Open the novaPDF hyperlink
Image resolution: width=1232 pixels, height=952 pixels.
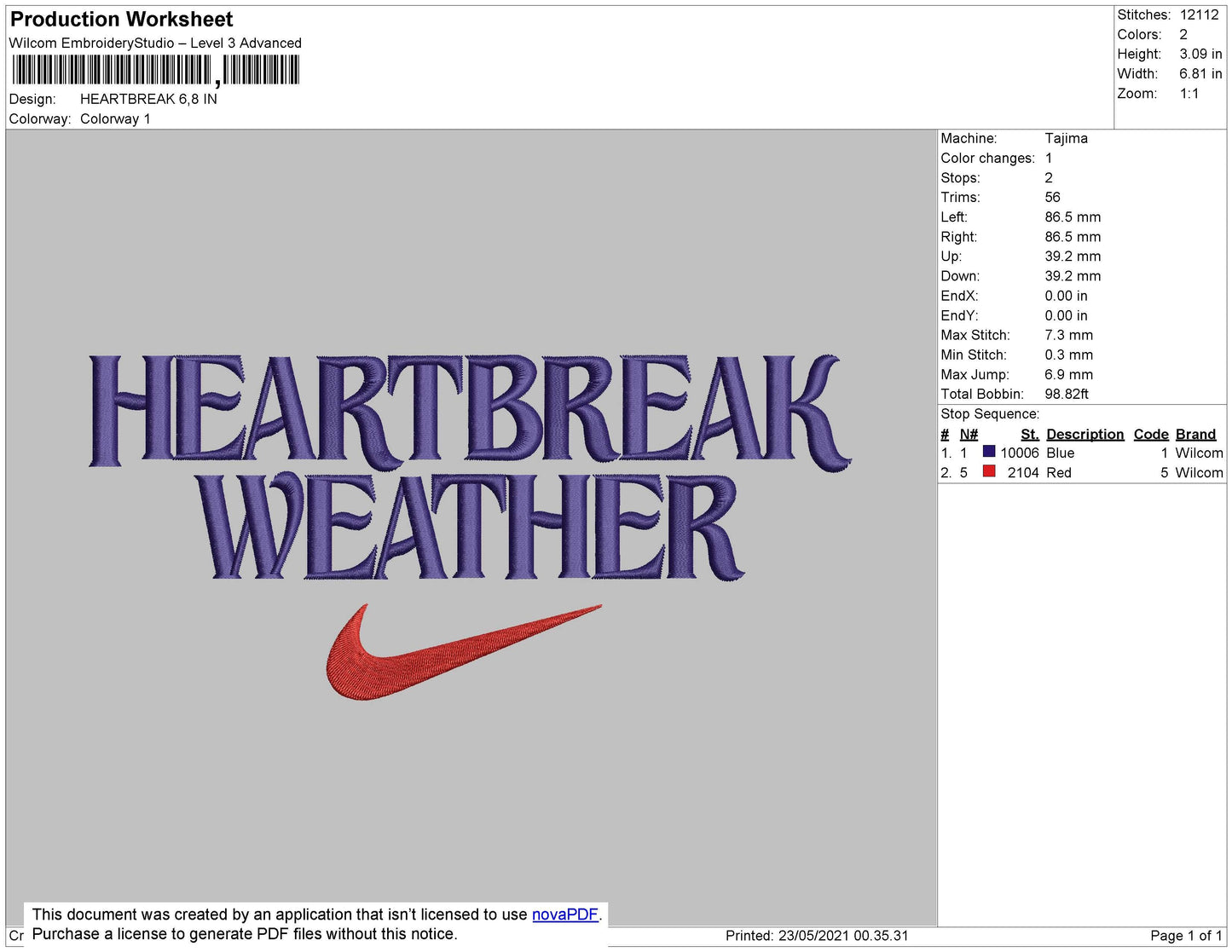click(565, 914)
